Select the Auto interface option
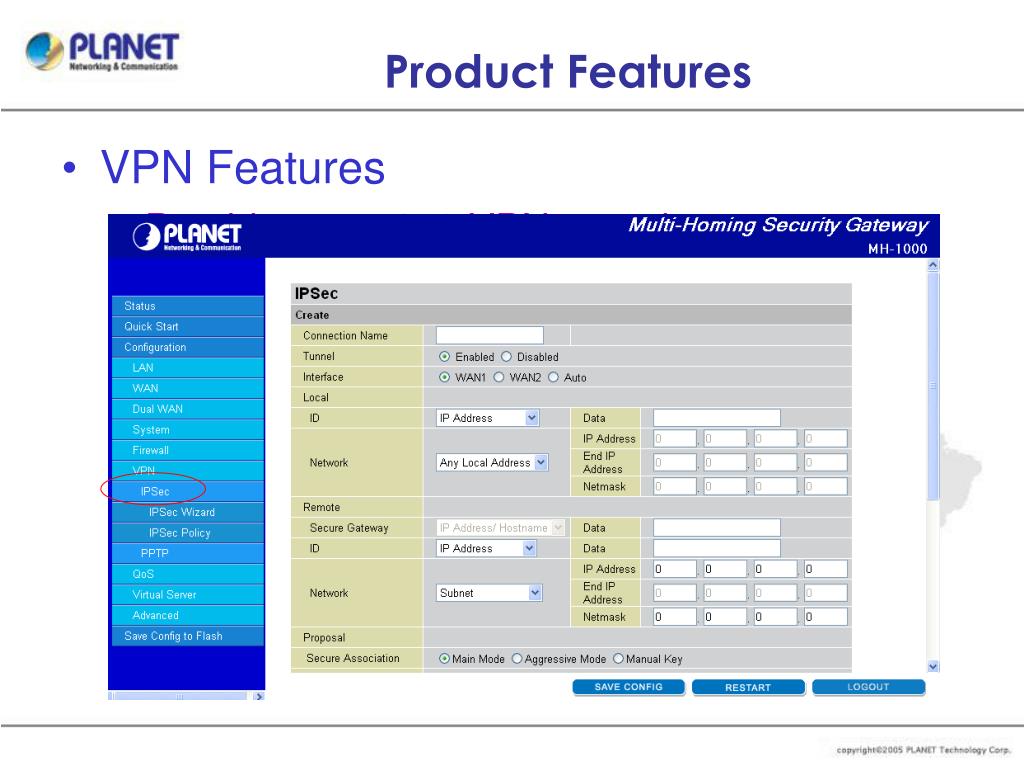This screenshot has height=768, width=1024. click(553, 377)
